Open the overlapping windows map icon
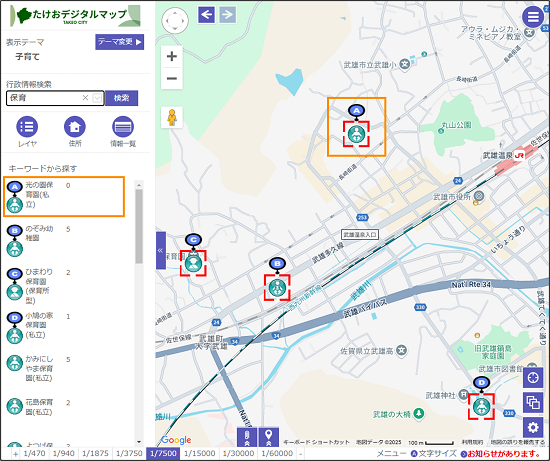Image resolution: width=550 pixels, height=461 pixels. [533, 403]
